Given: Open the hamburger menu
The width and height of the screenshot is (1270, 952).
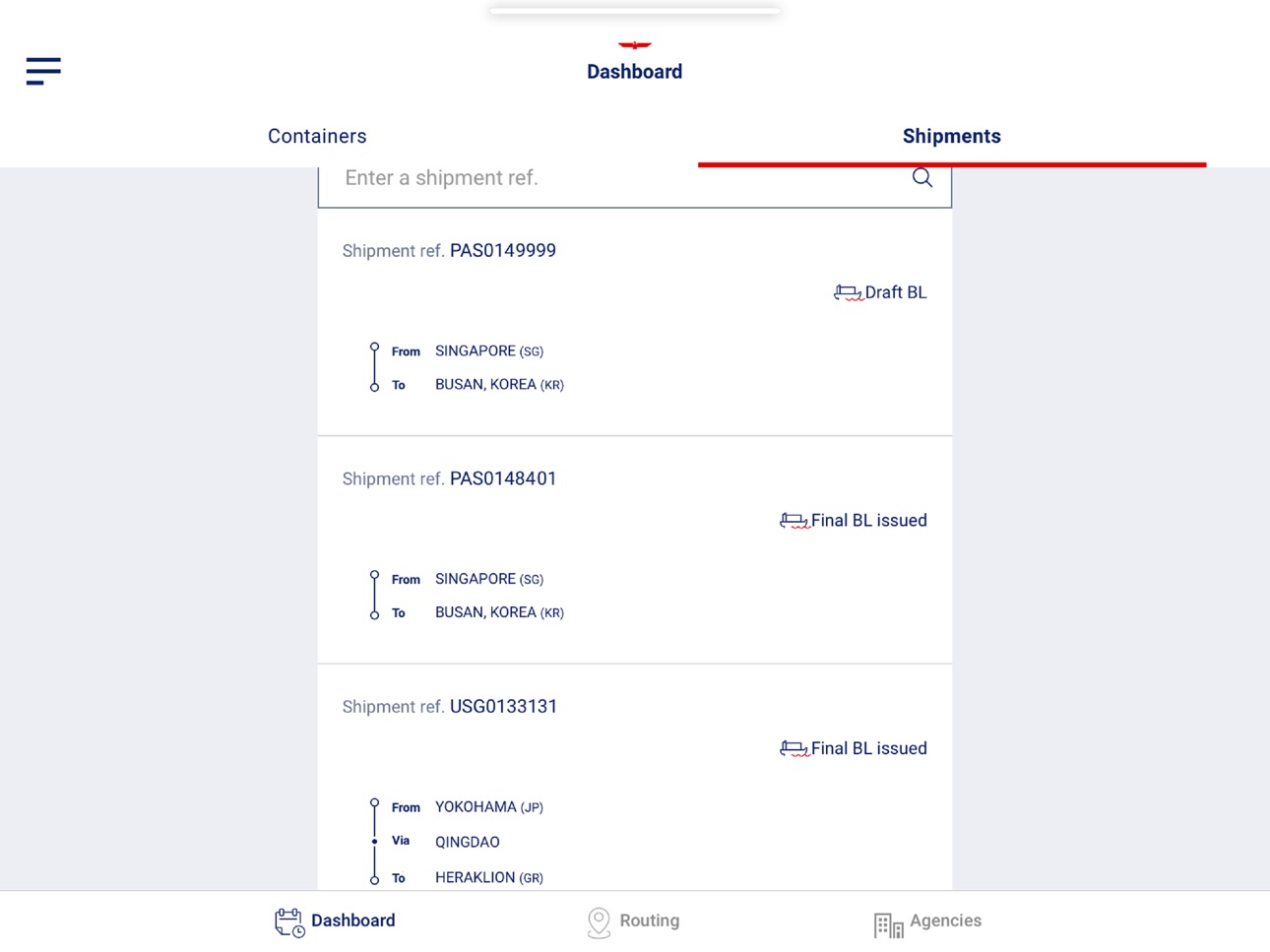Looking at the screenshot, I should point(43,71).
